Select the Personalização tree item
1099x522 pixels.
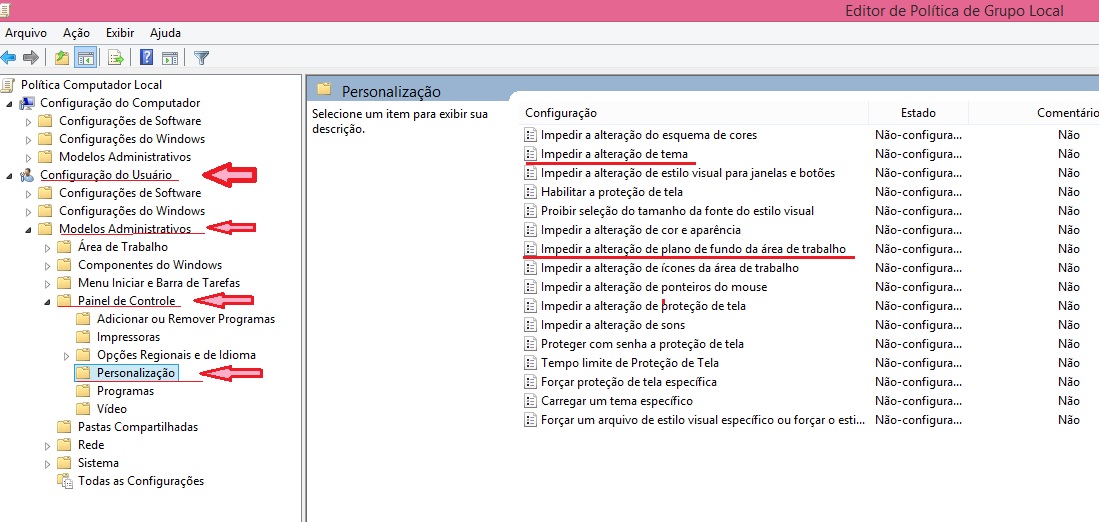click(136, 373)
